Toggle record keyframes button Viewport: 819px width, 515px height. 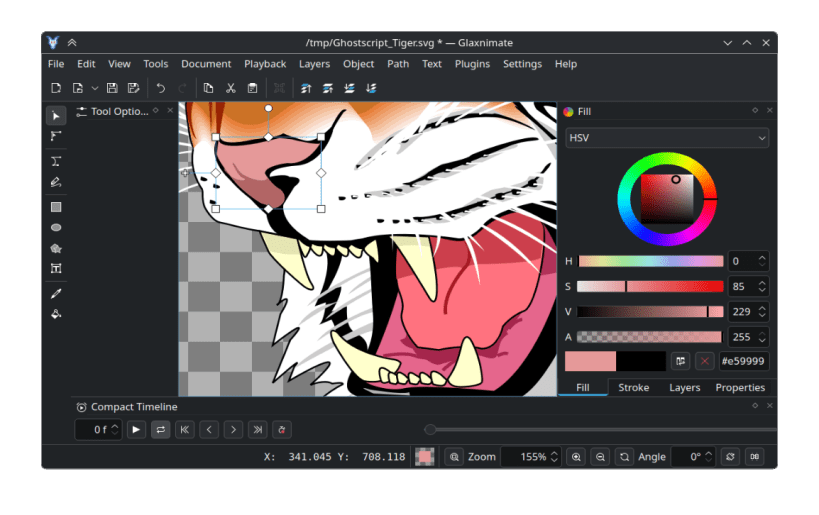282,430
